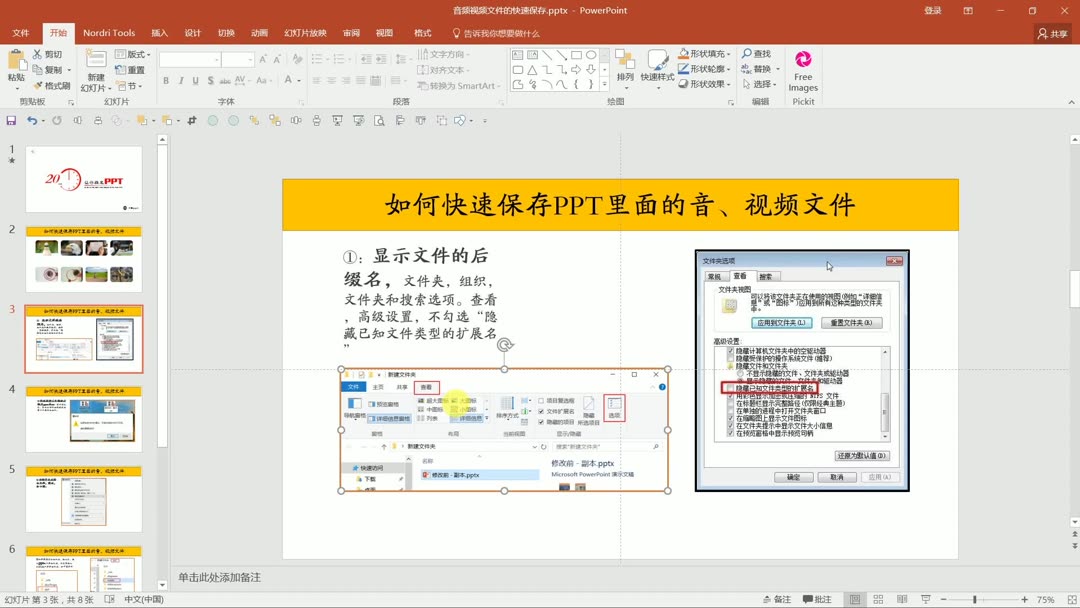
Task: Click the Save icon in Quick Access Toolbar
Action: coord(10,119)
